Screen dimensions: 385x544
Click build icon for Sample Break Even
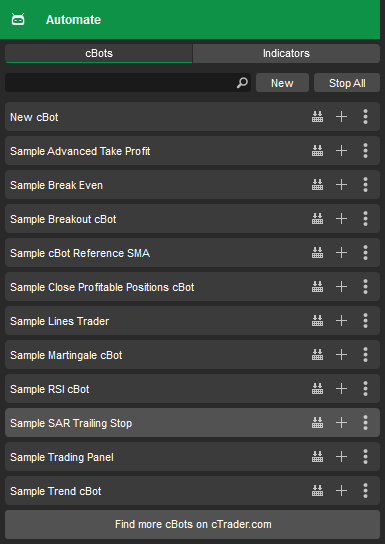(317, 185)
